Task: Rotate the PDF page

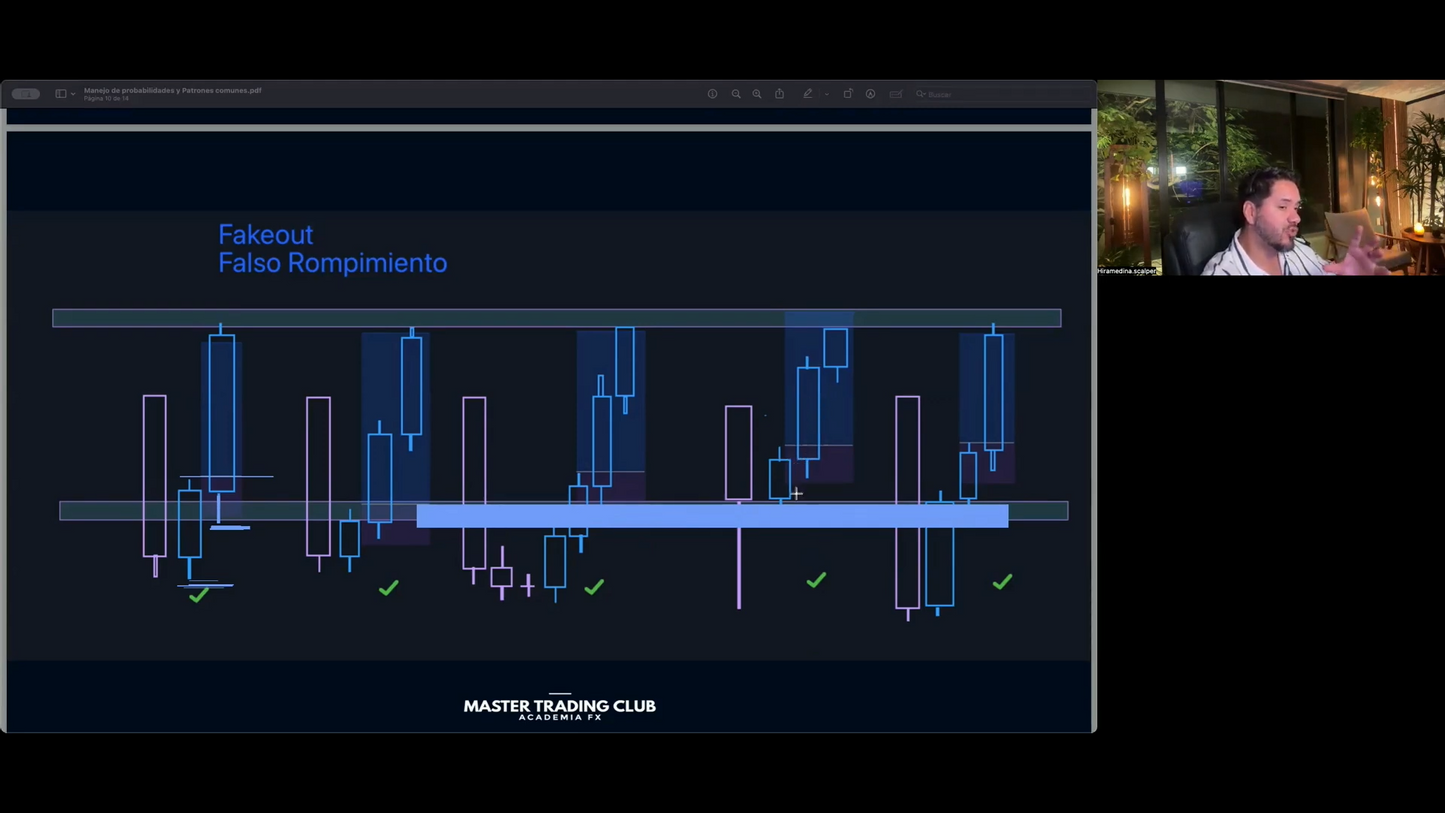Action: 848,94
